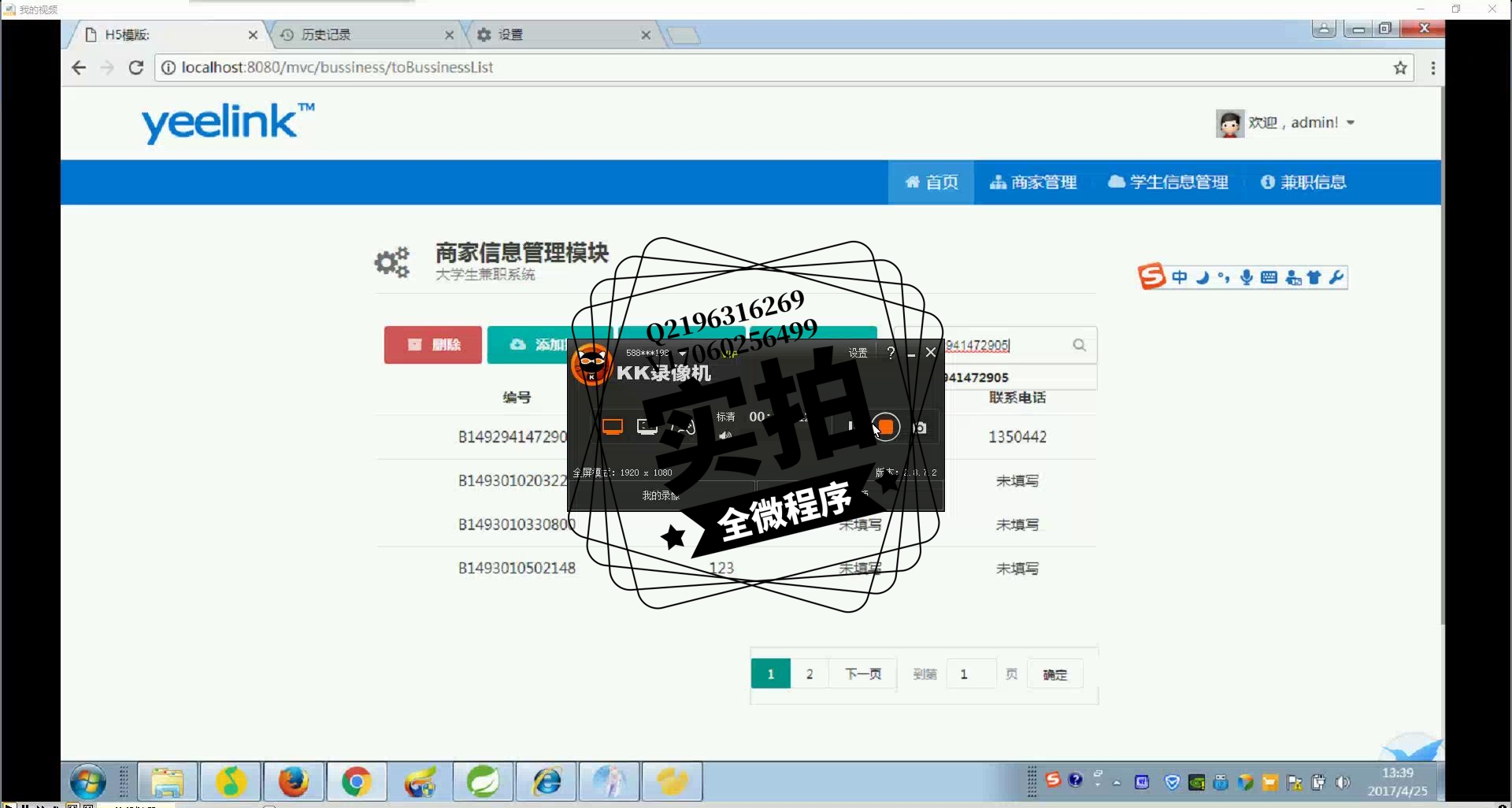Open the QQ Music taskbar icon

pos(231,782)
